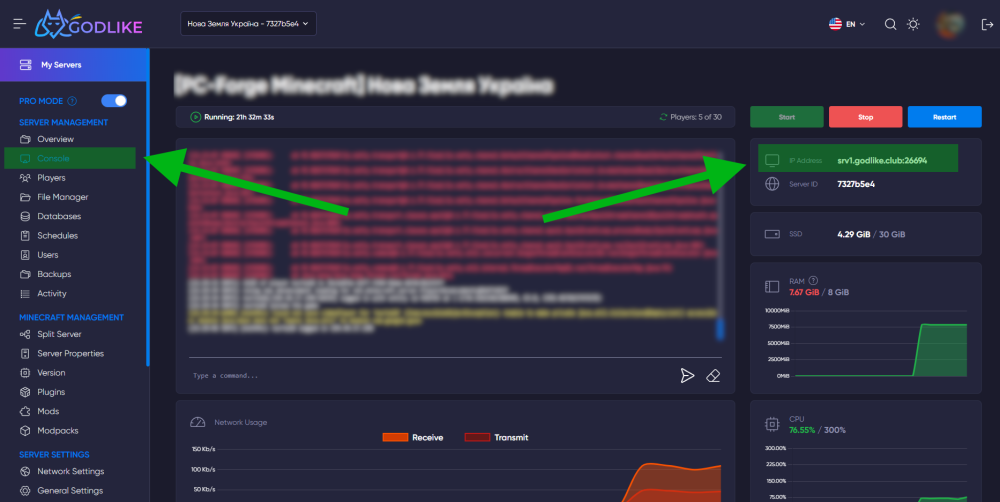1000x502 pixels.
Task: Click SSD usage 4.29 GiB value
Action: [853, 235]
